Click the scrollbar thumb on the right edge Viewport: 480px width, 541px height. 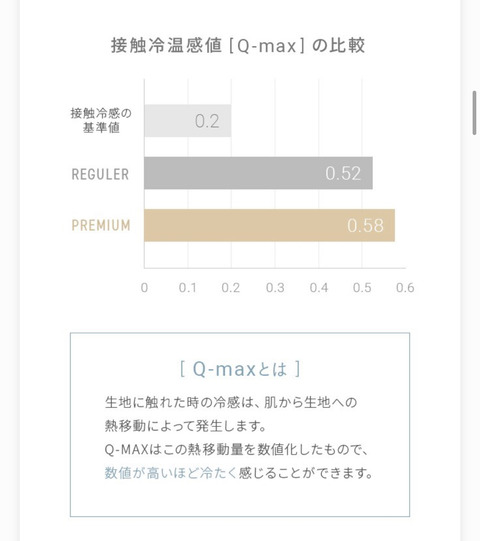point(474,112)
